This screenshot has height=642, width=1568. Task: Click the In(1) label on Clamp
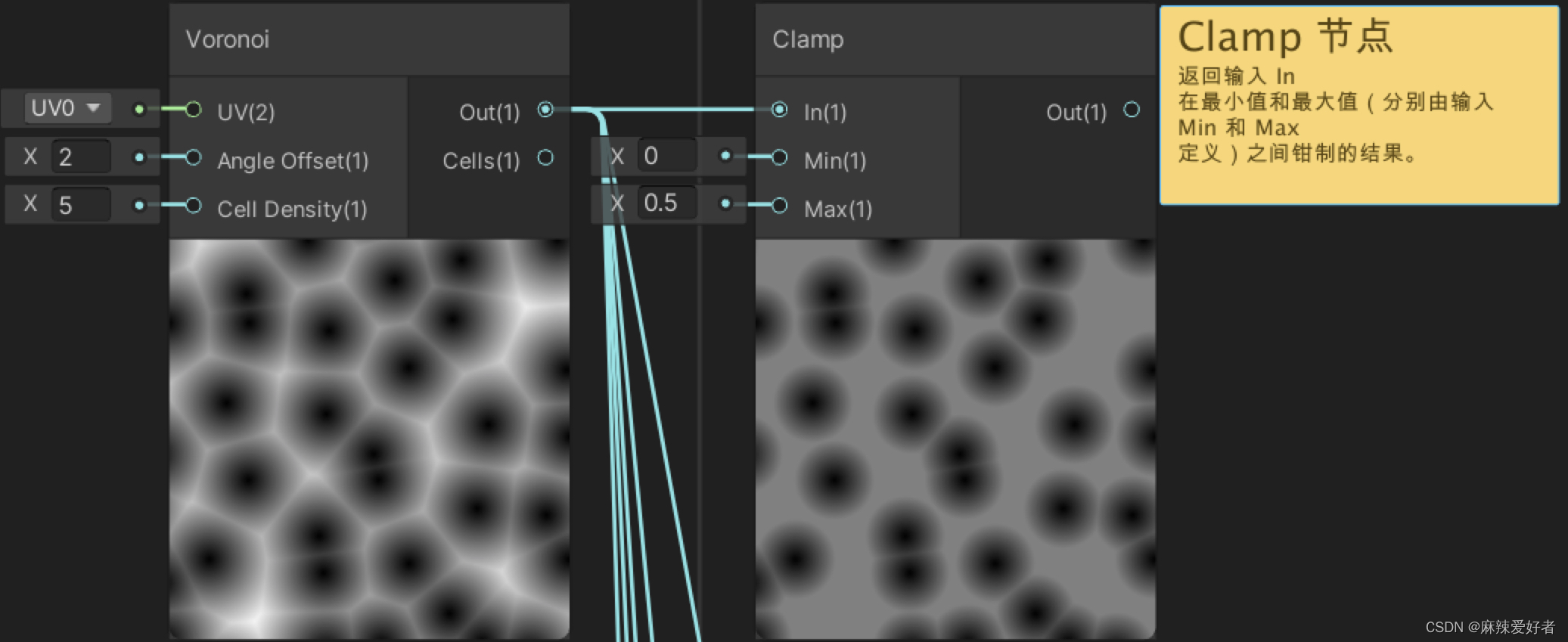coord(825,113)
